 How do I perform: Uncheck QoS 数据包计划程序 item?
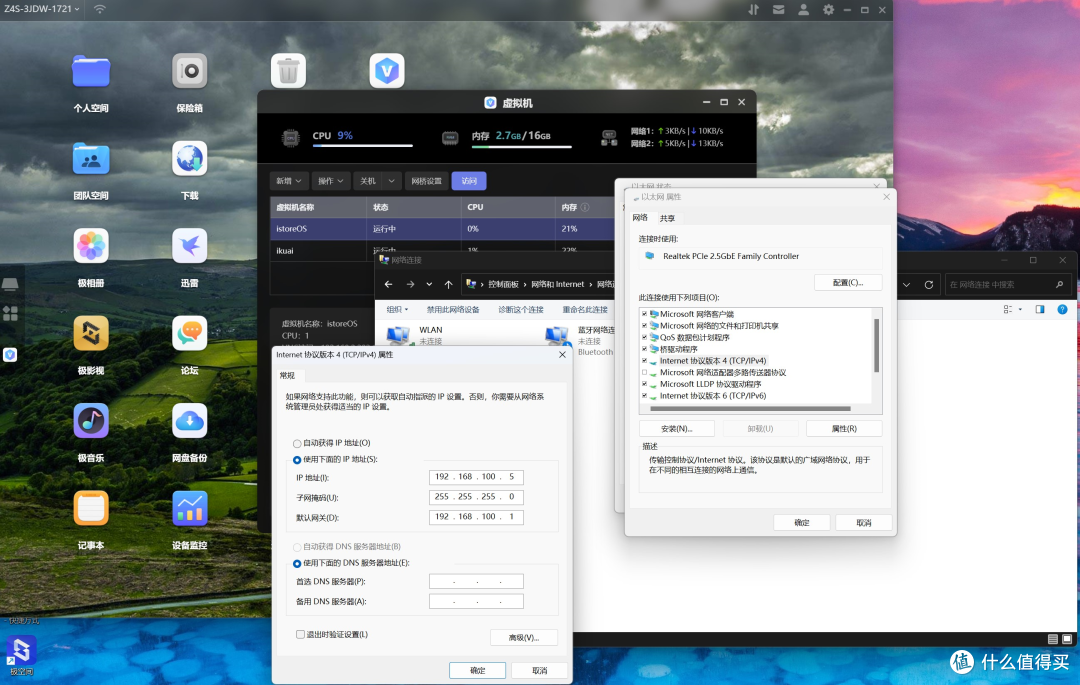[645, 337]
